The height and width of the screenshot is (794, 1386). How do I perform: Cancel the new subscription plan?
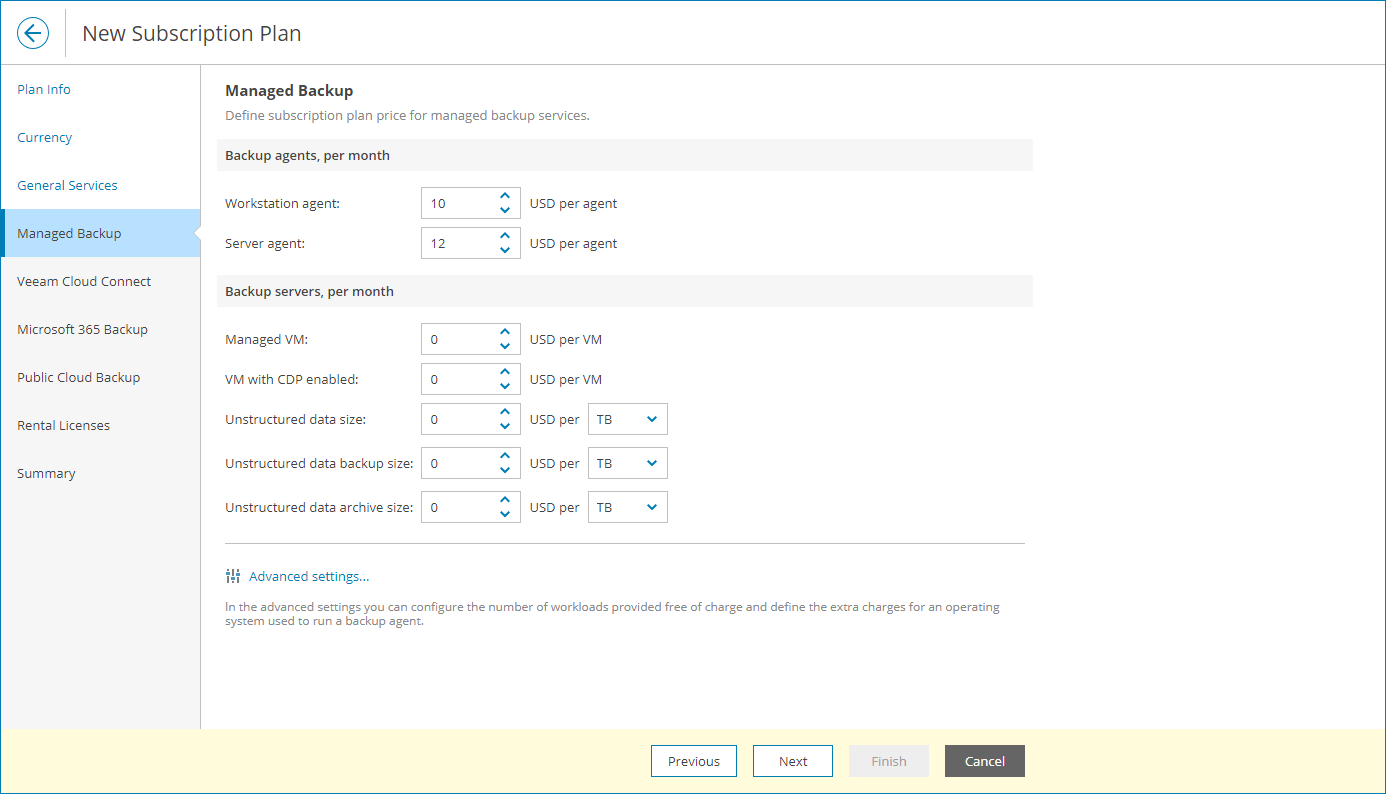tap(984, 761)
